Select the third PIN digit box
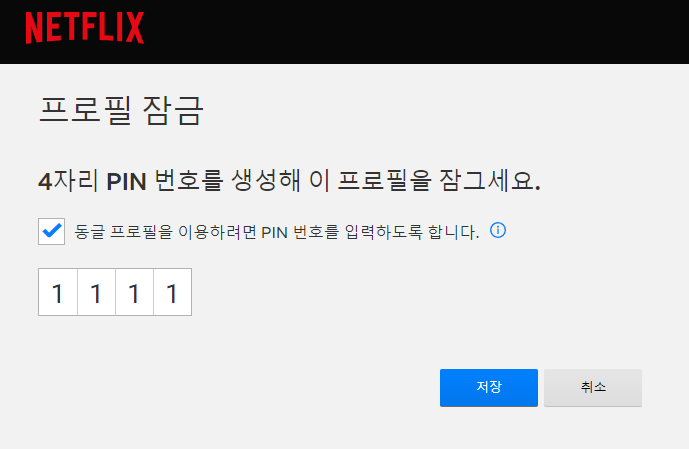 (x=134, y=292)
